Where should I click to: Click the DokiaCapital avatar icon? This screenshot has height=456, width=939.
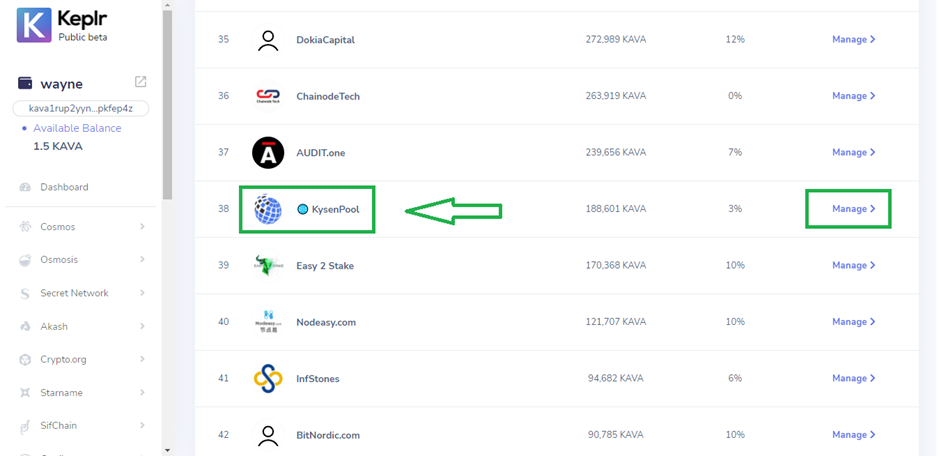[x=268, y=40]
